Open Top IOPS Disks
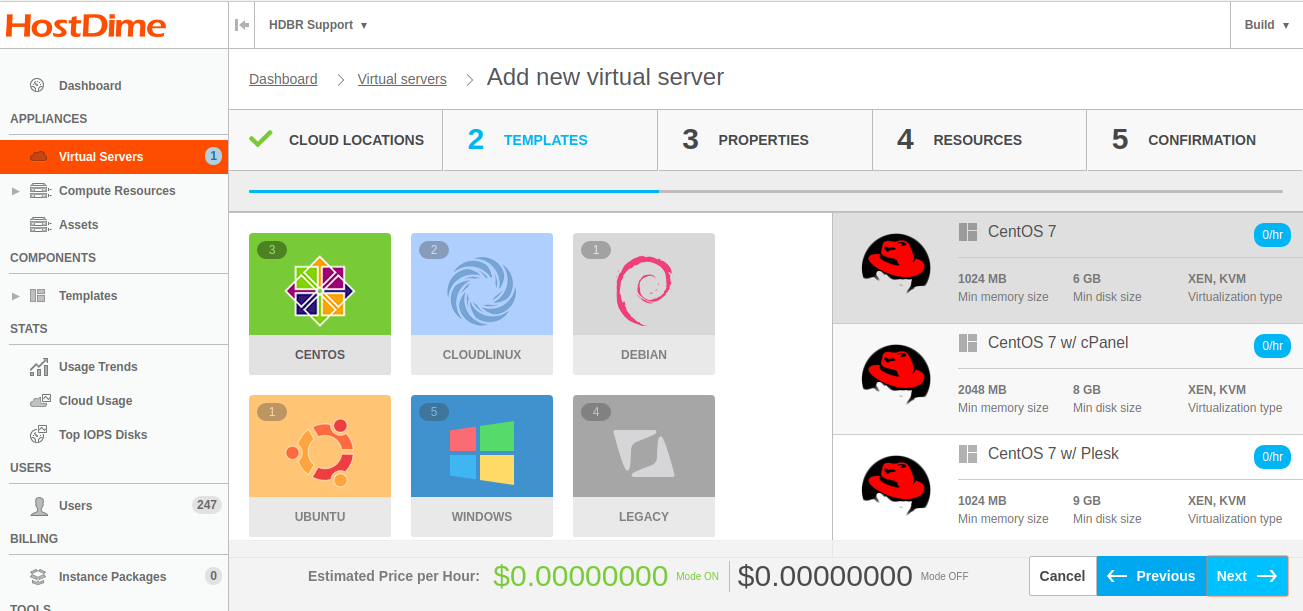The width and height of the screenshot is (1303, 611). [103, 435]
